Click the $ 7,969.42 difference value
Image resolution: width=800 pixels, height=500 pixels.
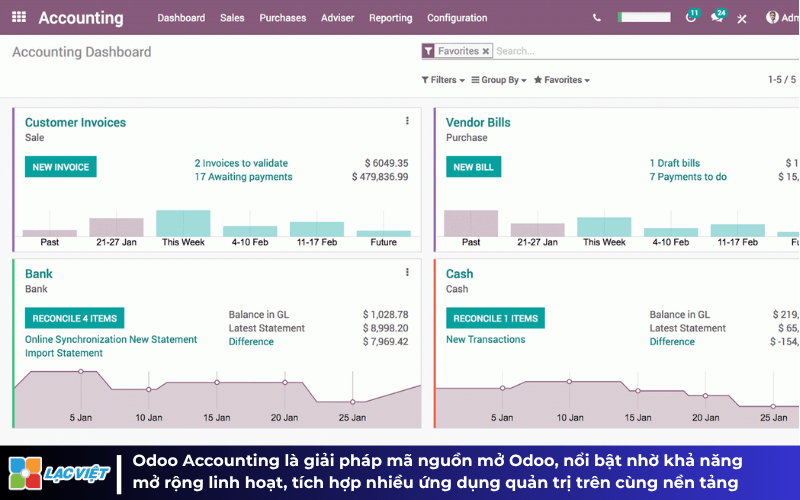pyautogui.click(x=385, y=342)
